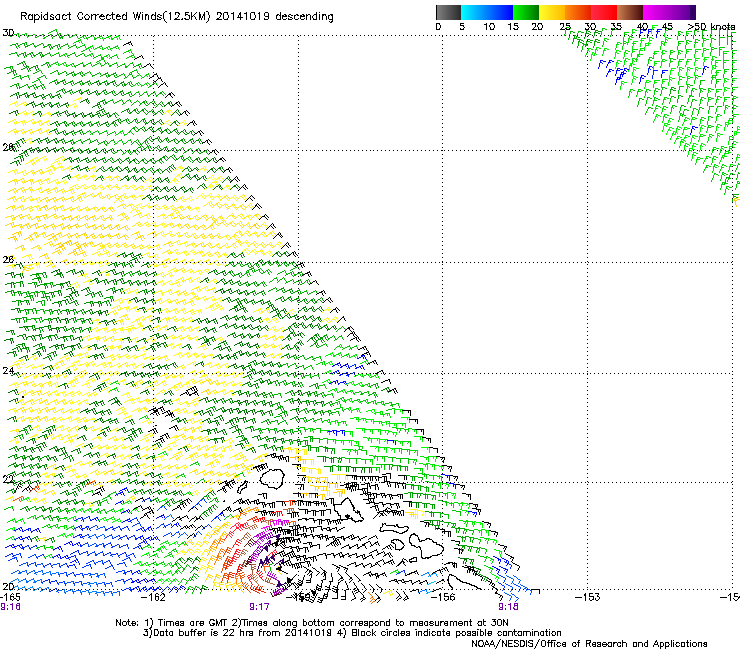This screenshot has width=740, height=650.
Task: Click the magenta 40-45 knots legend segment
Action: (656, 12)
